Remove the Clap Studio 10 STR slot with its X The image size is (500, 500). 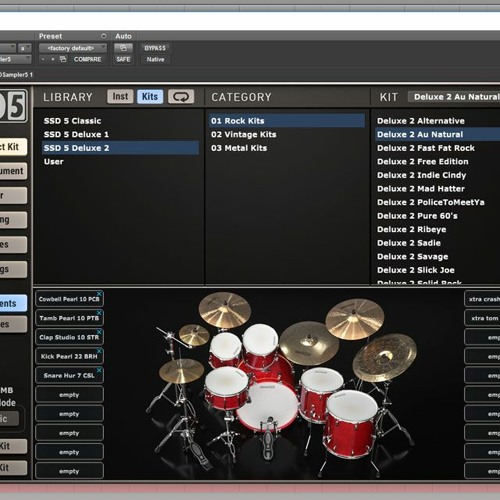point(99,332)
